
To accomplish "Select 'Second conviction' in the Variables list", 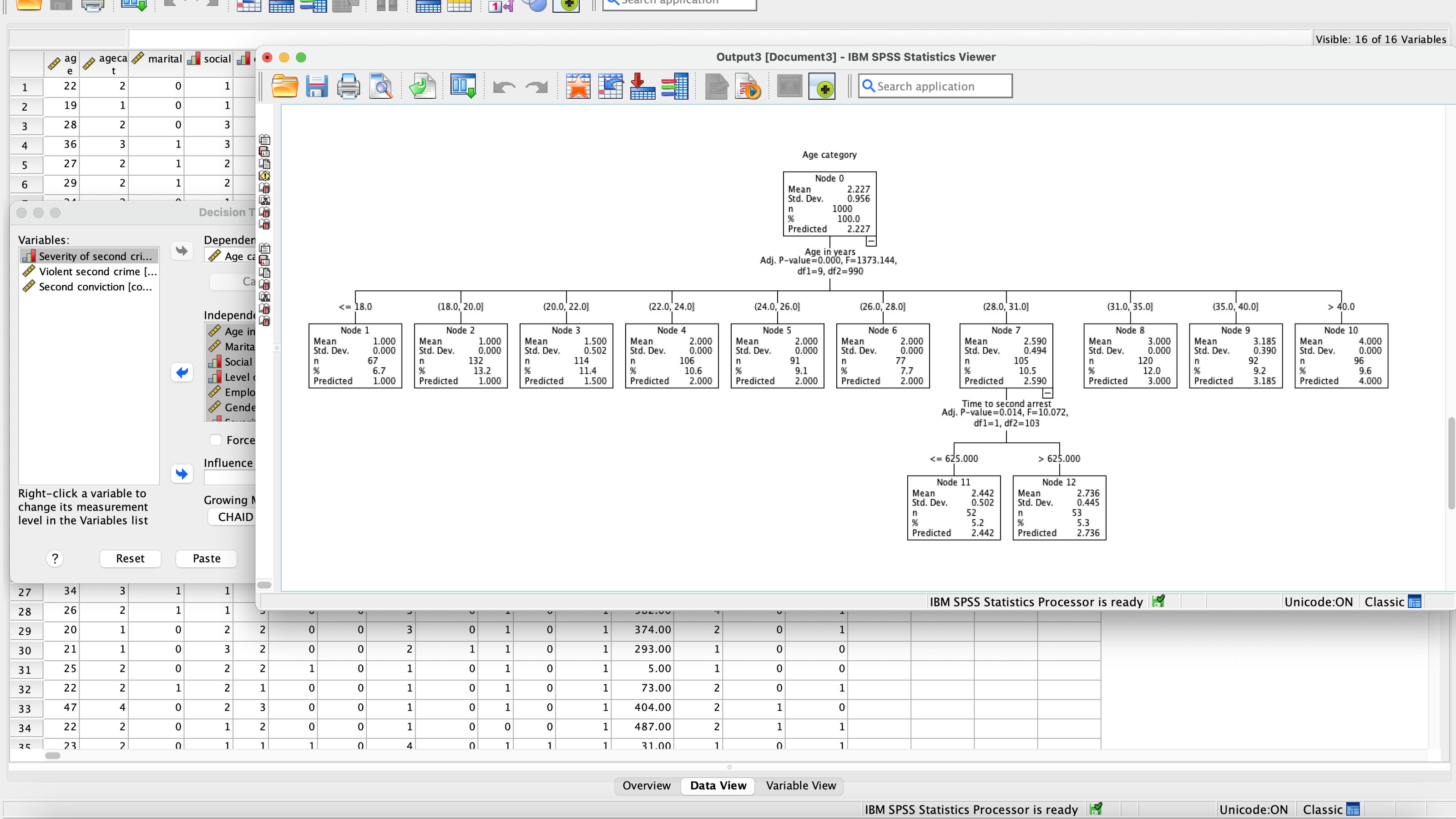I will point(89,287).
